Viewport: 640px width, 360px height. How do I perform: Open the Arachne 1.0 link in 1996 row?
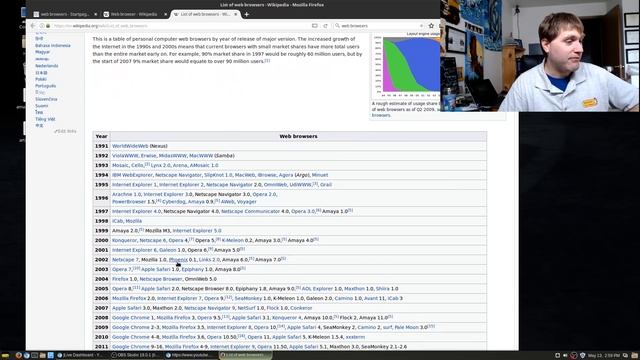127,194
